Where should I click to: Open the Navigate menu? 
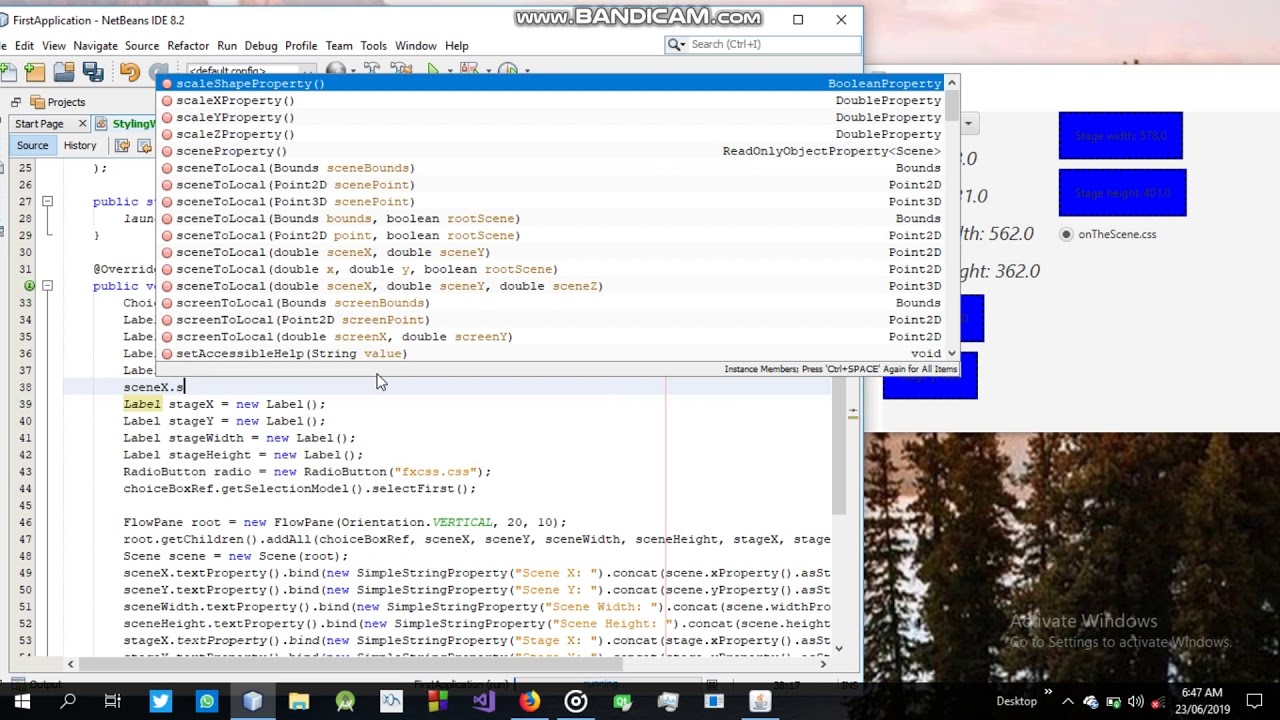[x=95, y=46]
